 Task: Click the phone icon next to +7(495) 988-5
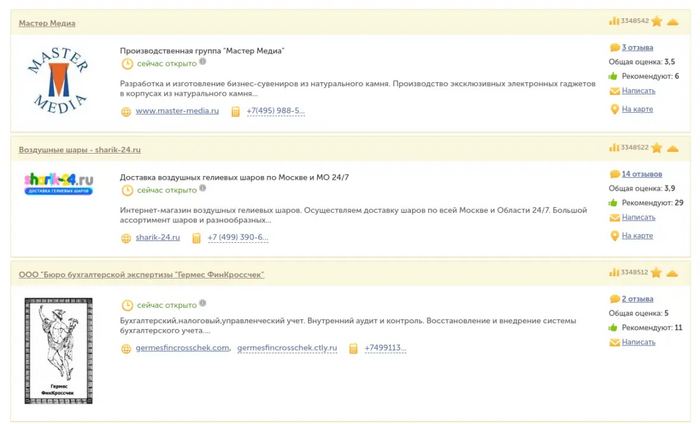[236, 112]
